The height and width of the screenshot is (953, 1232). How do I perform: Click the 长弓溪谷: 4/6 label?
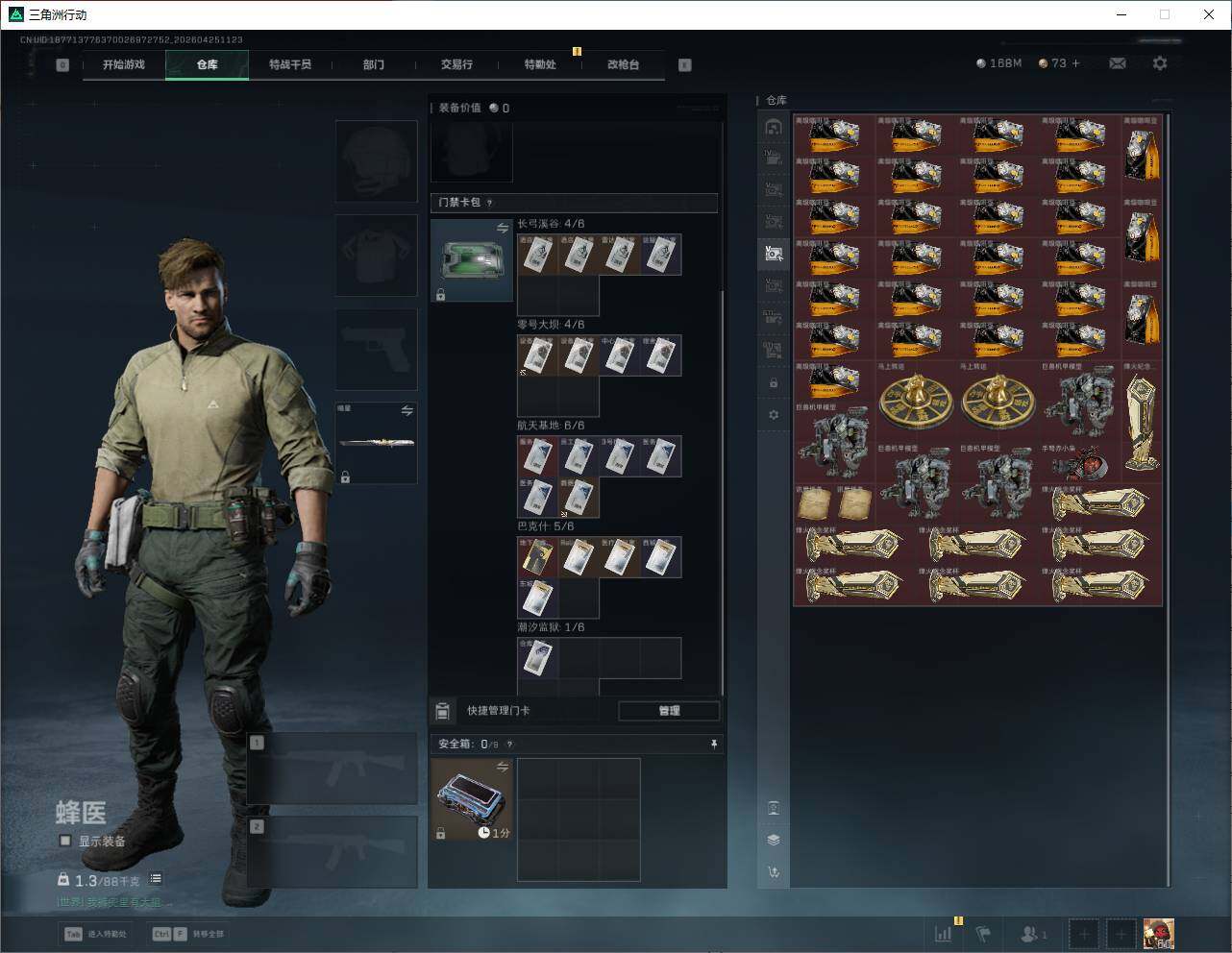click(x=551, y=224)
